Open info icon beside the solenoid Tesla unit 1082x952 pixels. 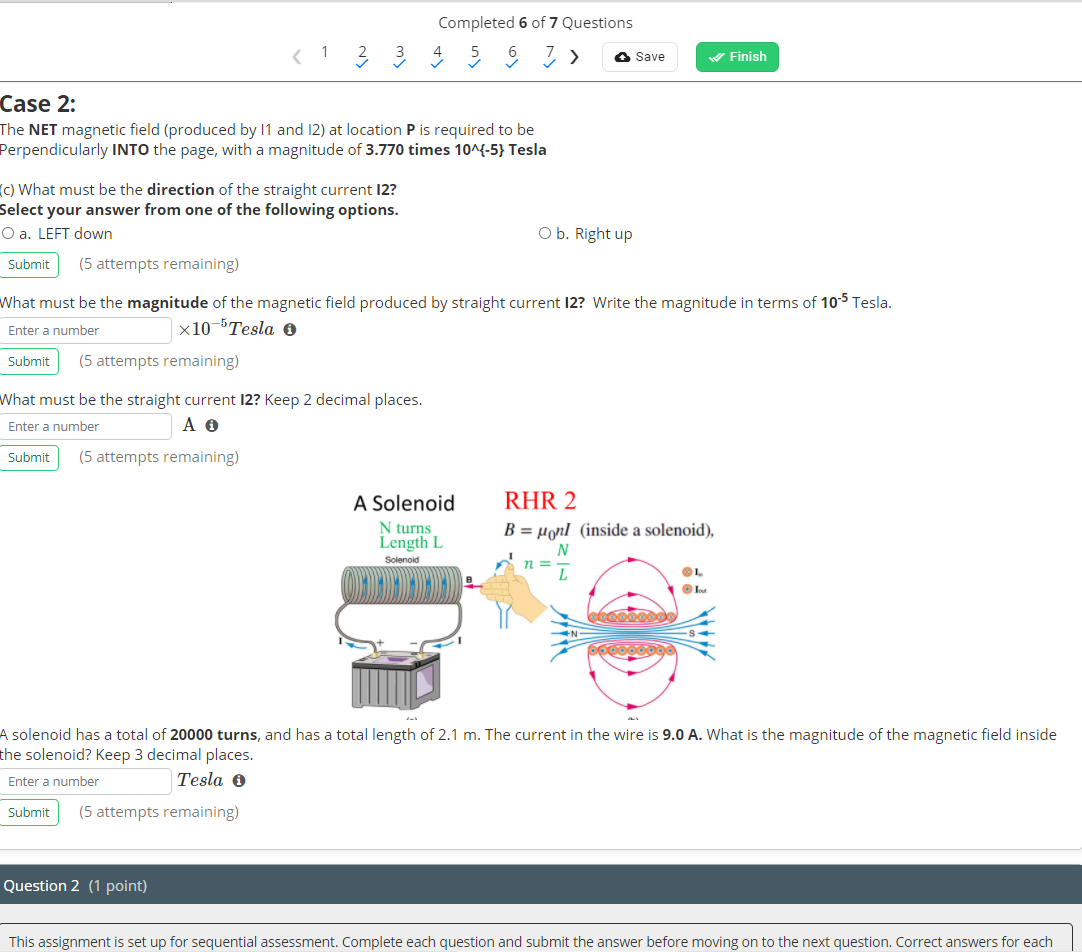coord(239,780)
